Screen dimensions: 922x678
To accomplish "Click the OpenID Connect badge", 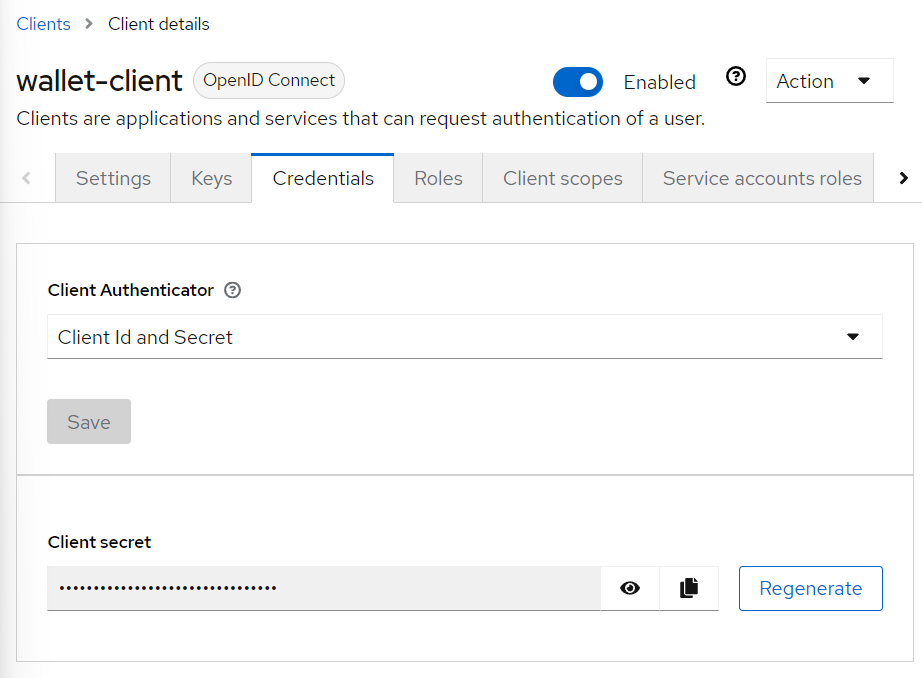I will coord(269,80).
